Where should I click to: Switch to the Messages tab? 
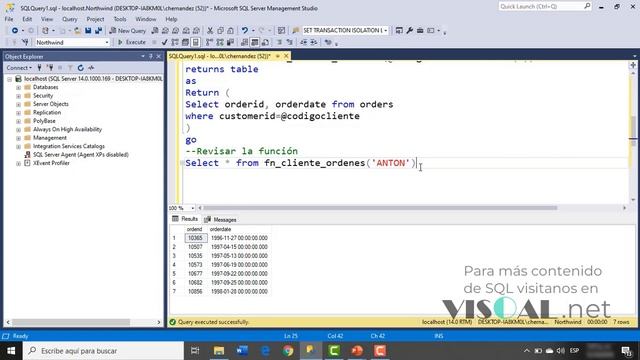pyautogui.click(x=220, y=220)
